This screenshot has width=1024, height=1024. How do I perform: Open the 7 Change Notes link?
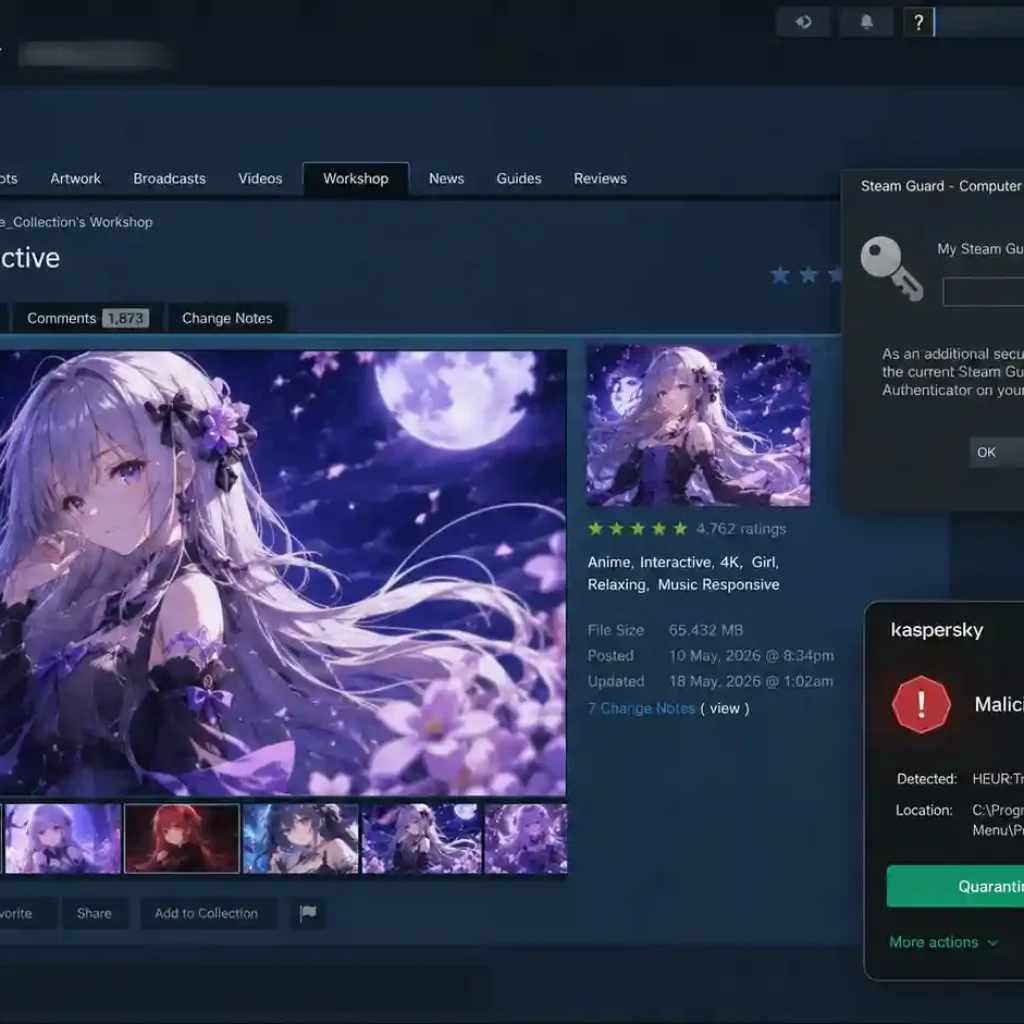[641, 708]
